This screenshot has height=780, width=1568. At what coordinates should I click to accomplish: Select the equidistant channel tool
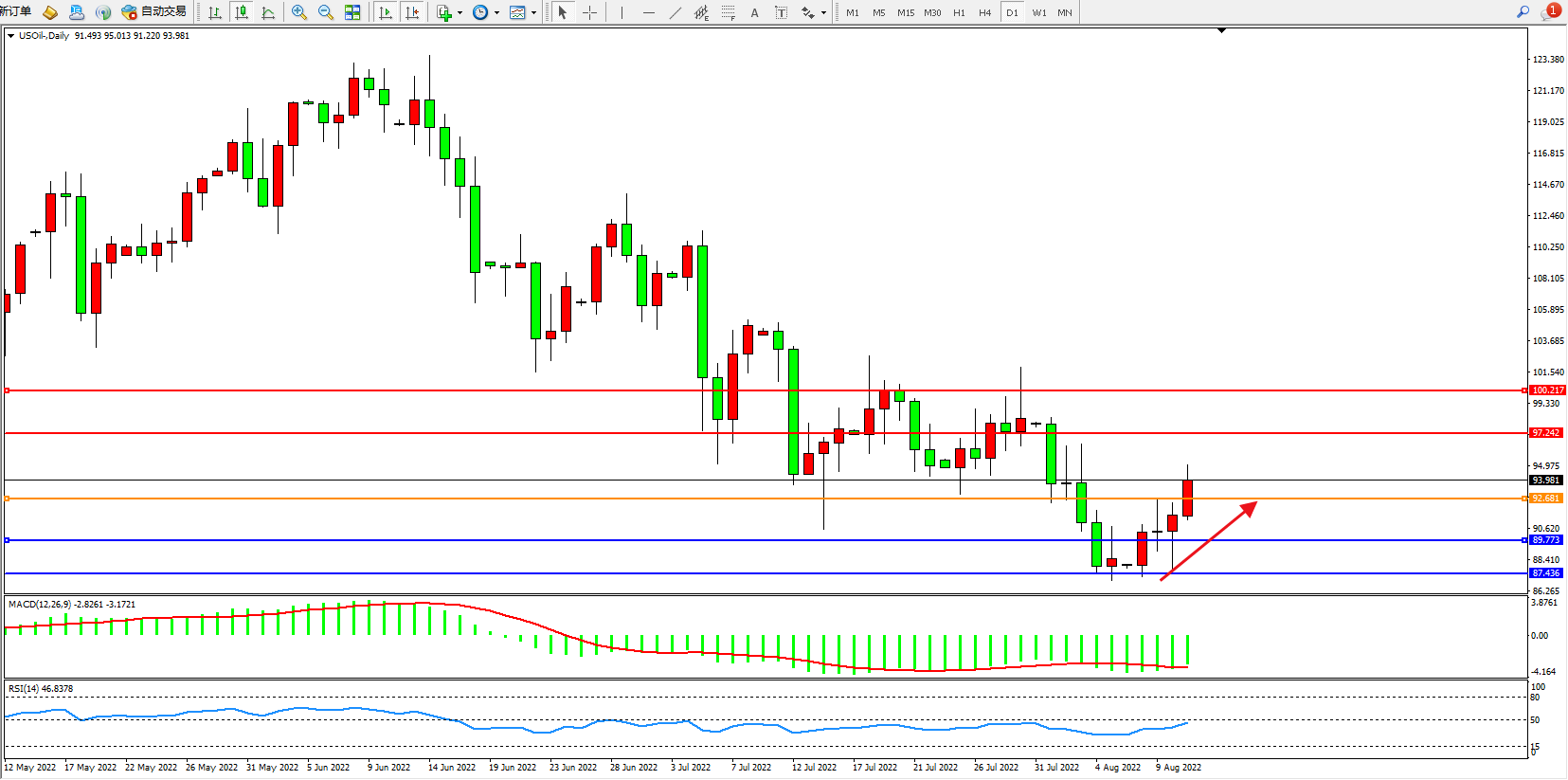[x=702, y=12]
